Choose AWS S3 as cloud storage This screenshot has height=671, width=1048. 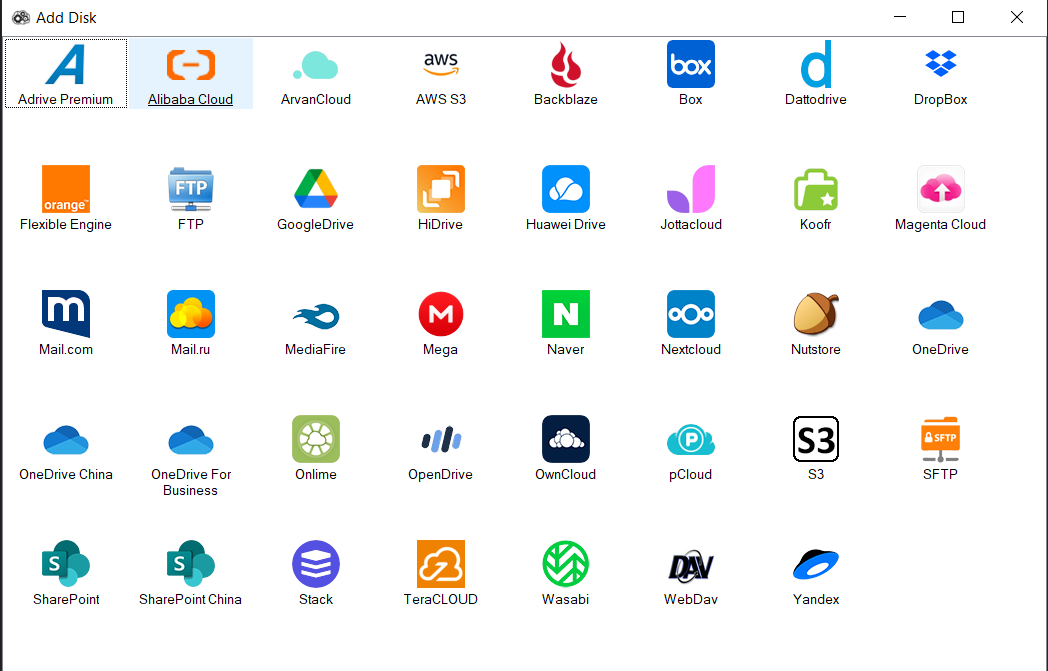coord(440,72)
